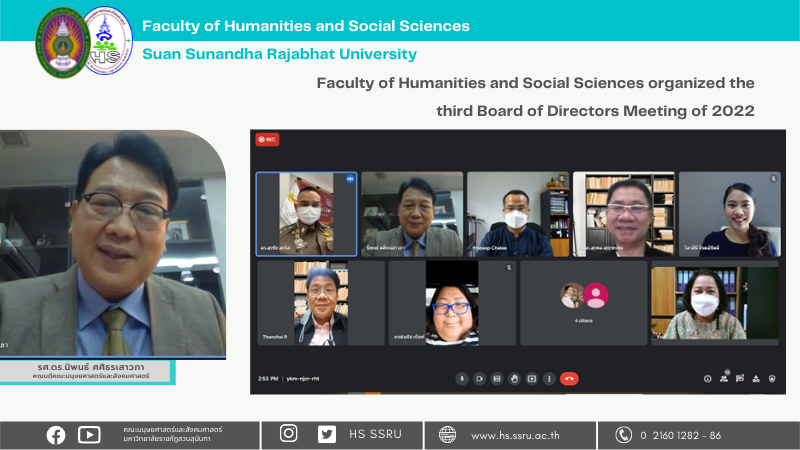Click the red REC recording indicator
Screen dimensions: 800x450
click(x=267, y=140)
